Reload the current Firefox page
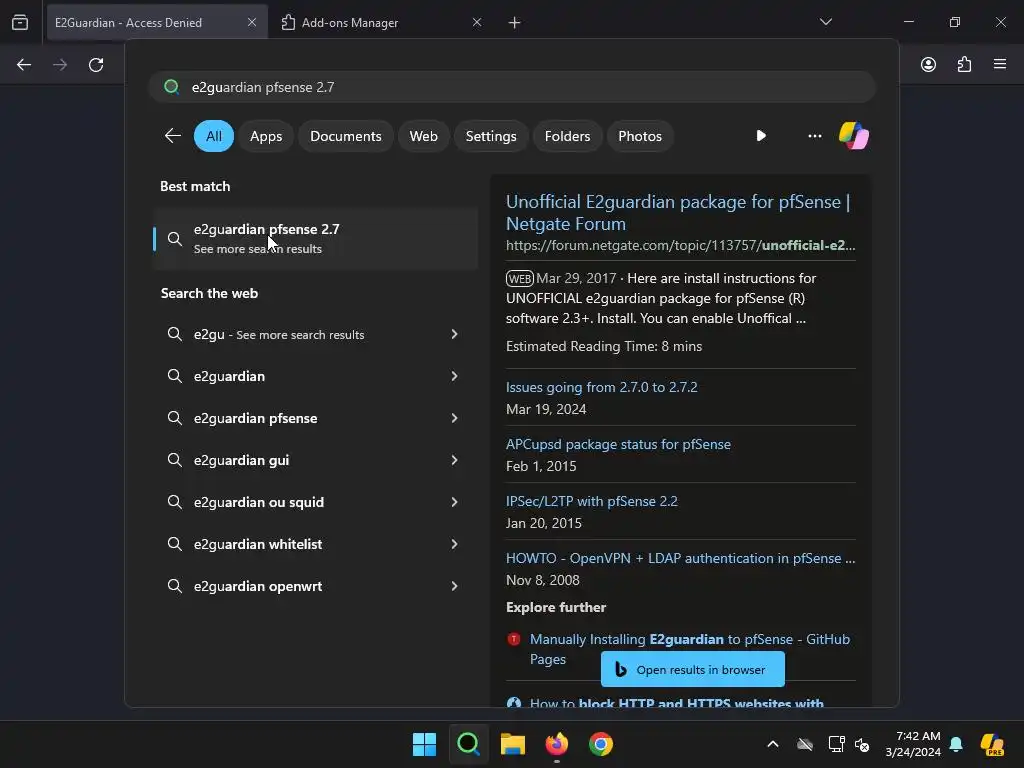1024x768 pixels. (96, 65)
